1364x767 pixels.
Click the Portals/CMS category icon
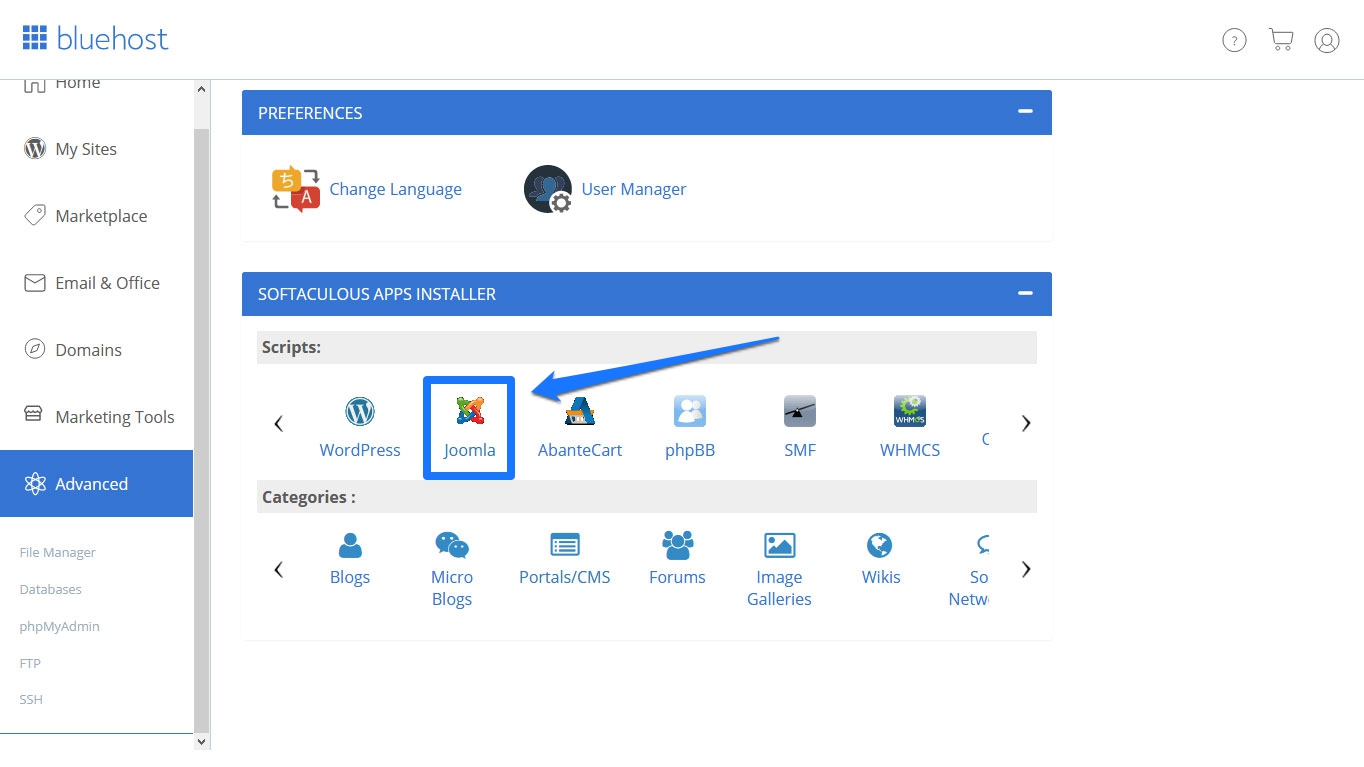[565, 545]
